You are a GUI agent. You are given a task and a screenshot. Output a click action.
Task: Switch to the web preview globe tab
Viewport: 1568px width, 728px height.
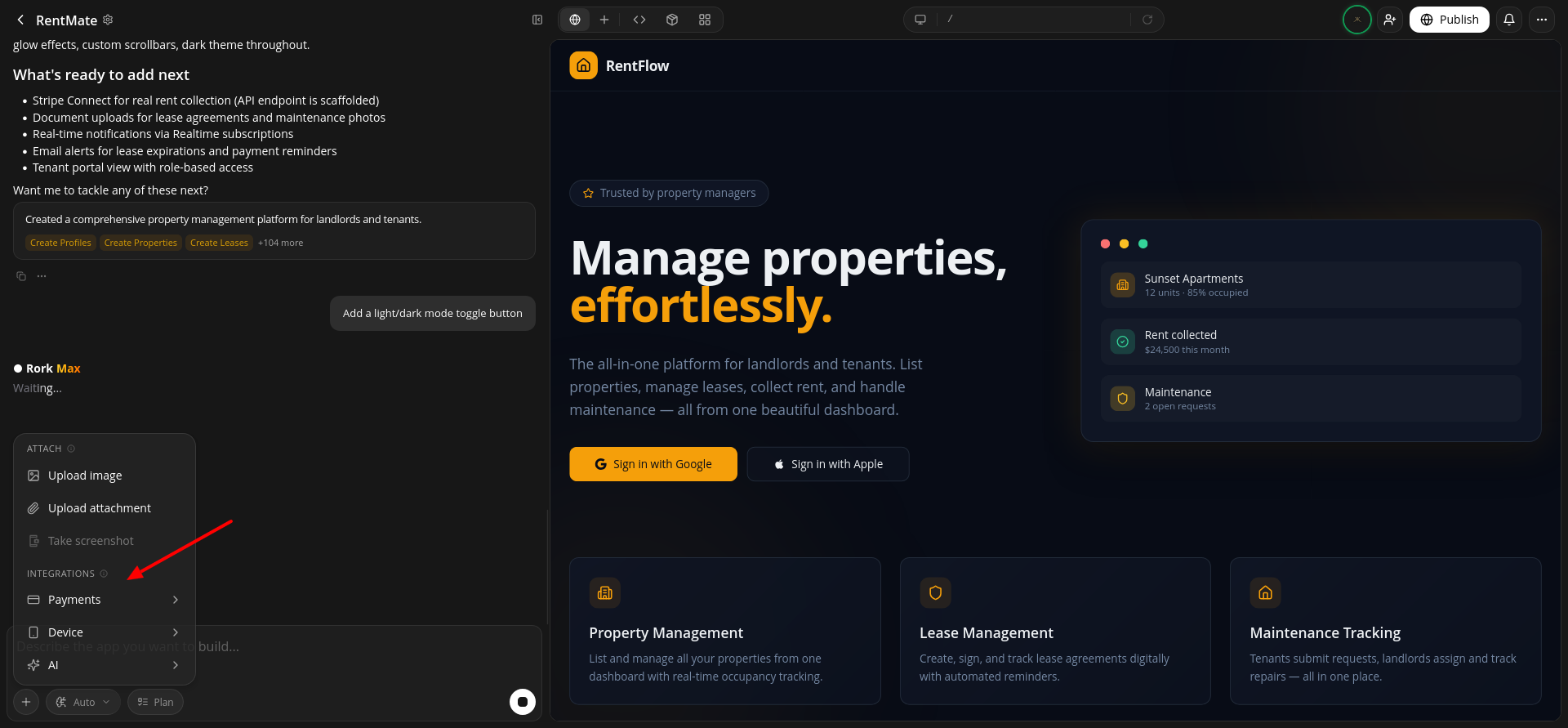(575, 20)
